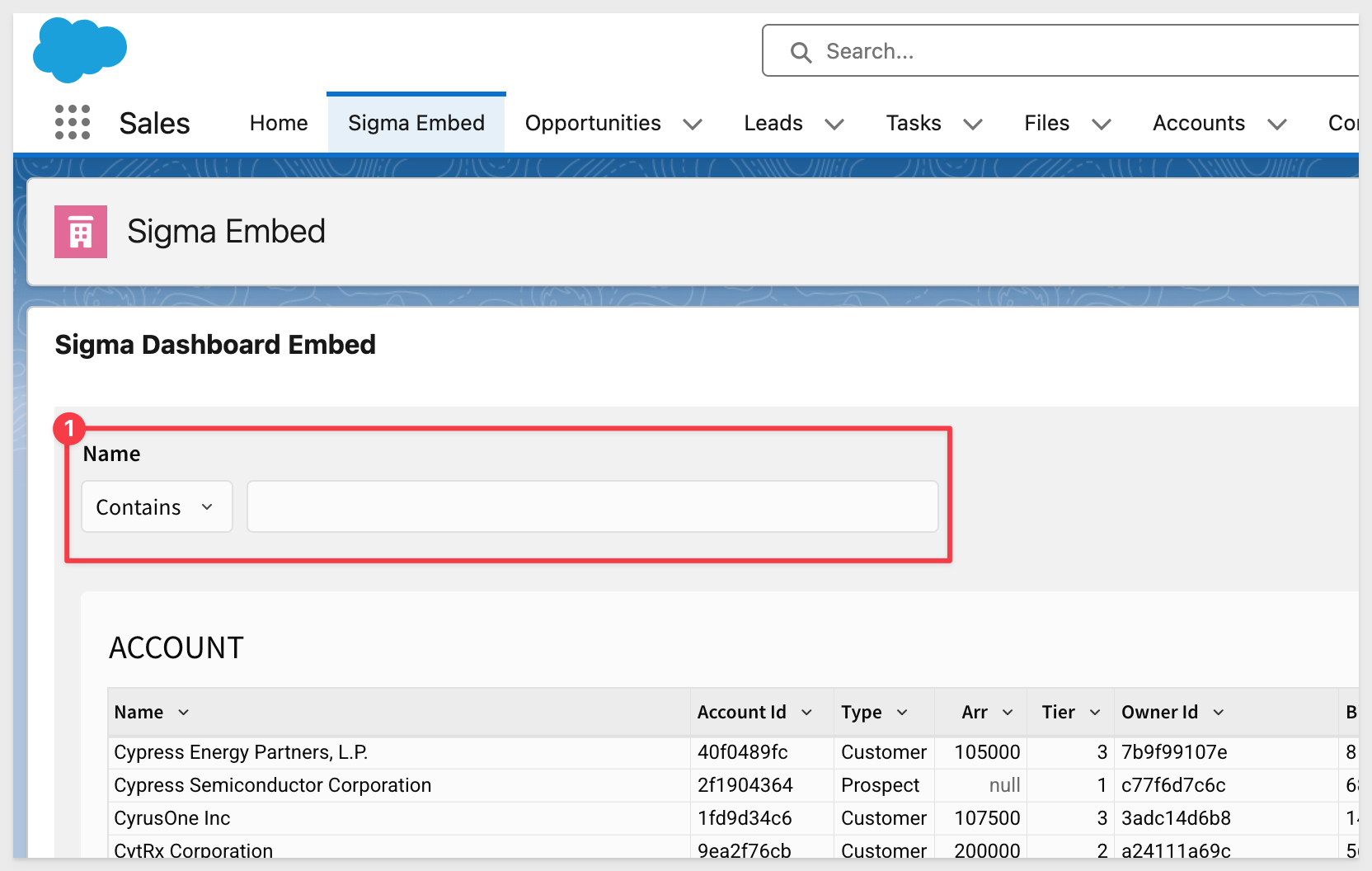
Task: Expand the Leads dropdown chevron
Action: pos(834,125)
